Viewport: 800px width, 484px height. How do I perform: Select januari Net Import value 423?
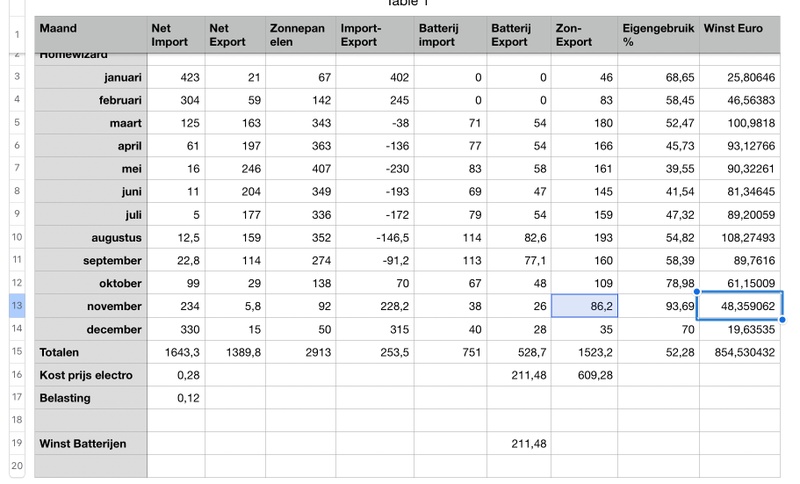pos(176,77)
